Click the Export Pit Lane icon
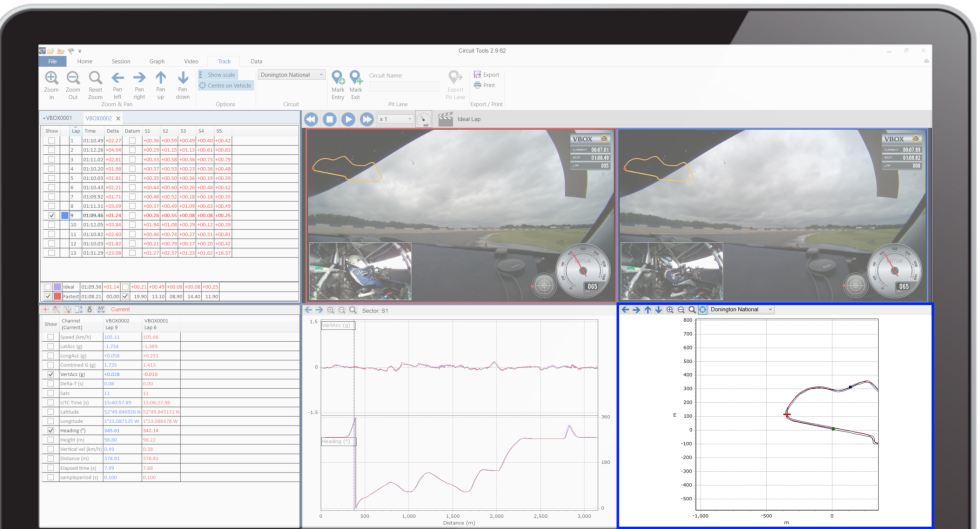 pos(455,78)
